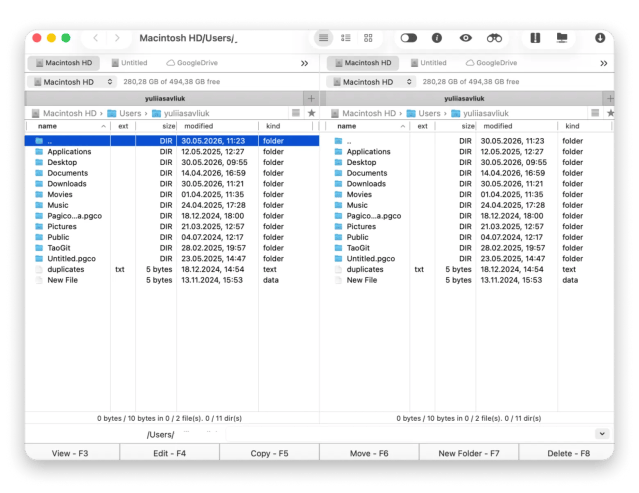
Task: Sort left pane by name column
Action: (x=68, y=126)
